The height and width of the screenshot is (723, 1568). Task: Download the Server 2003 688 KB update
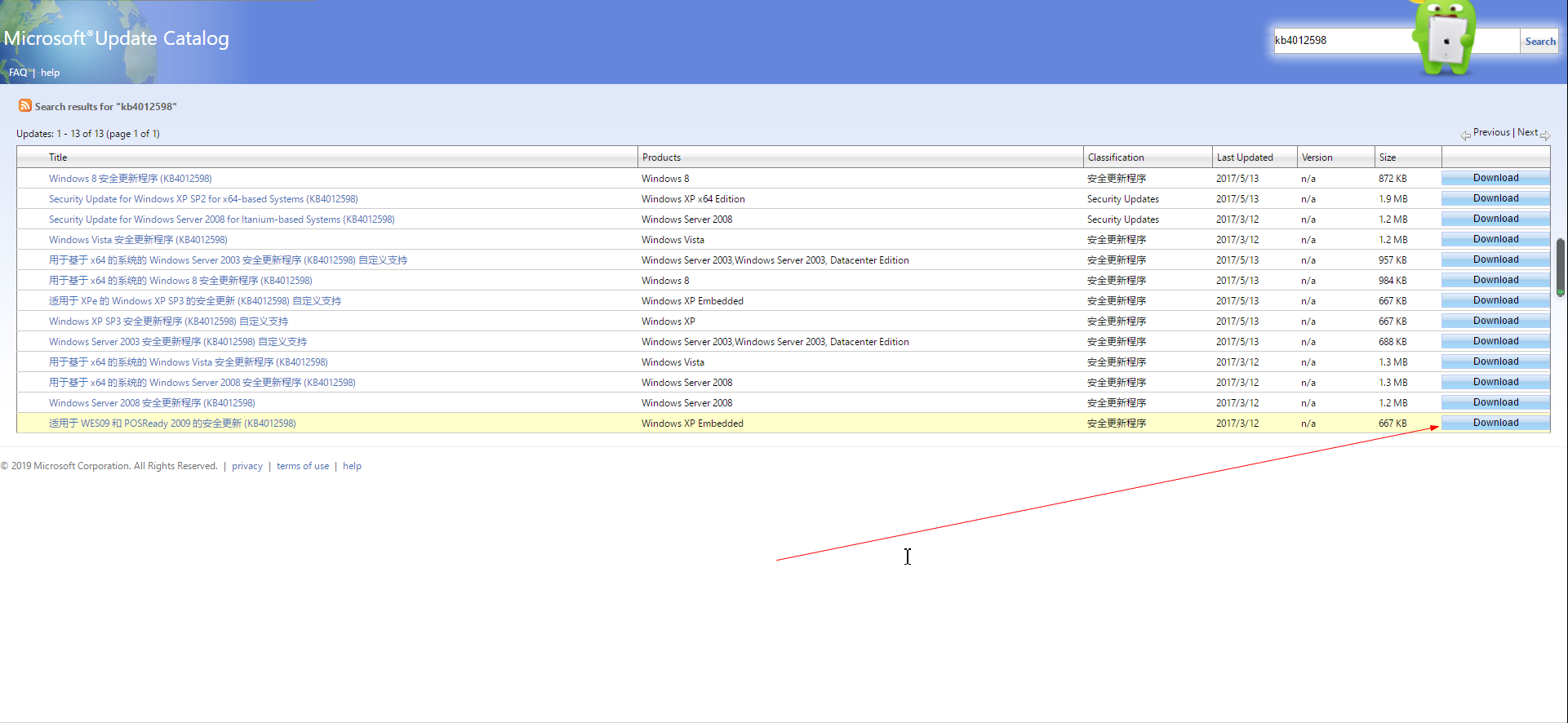1495,341
